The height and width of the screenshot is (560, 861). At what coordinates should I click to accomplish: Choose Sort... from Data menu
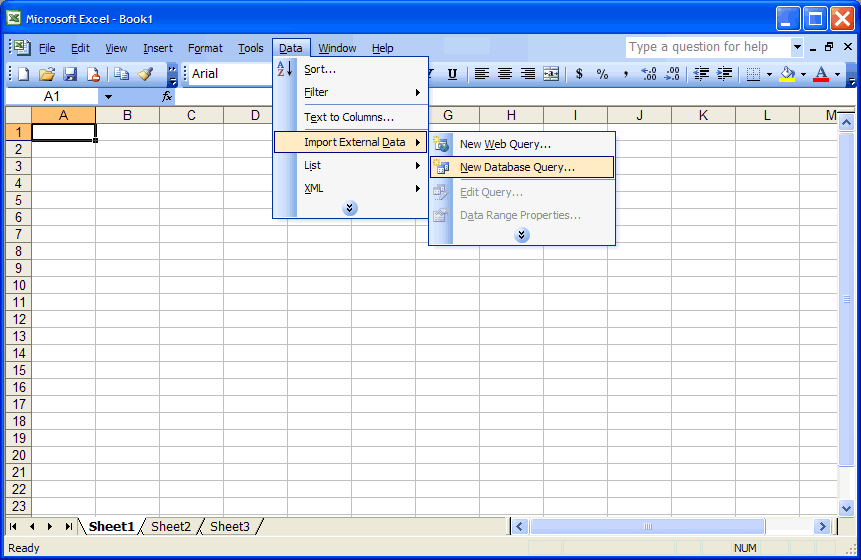click(x=350, y=69)
